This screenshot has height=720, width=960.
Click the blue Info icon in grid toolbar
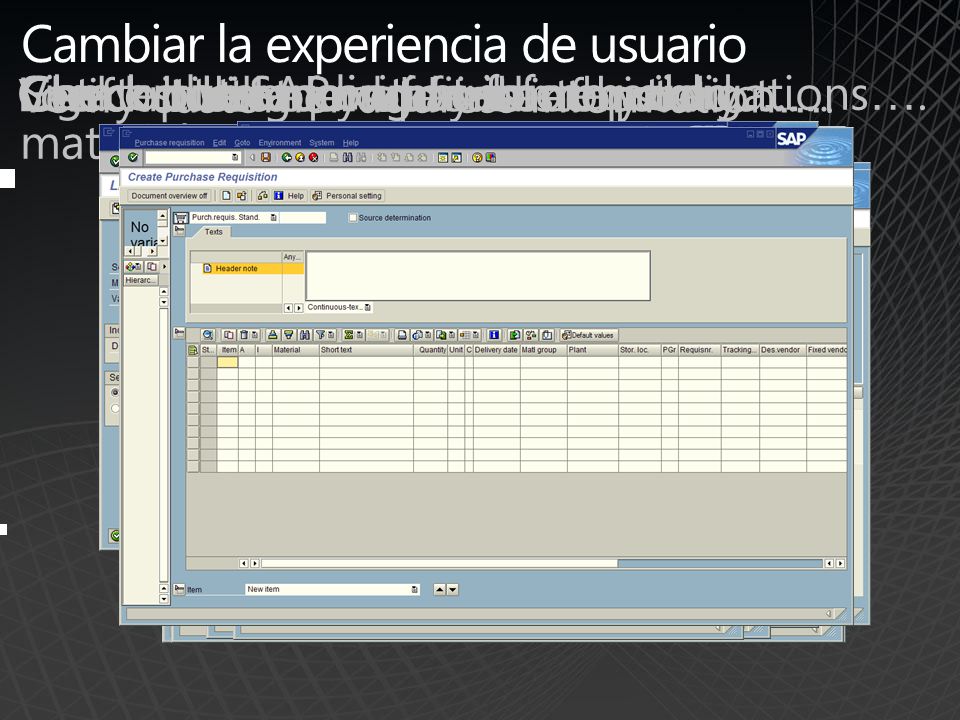[x=493, y=335]
